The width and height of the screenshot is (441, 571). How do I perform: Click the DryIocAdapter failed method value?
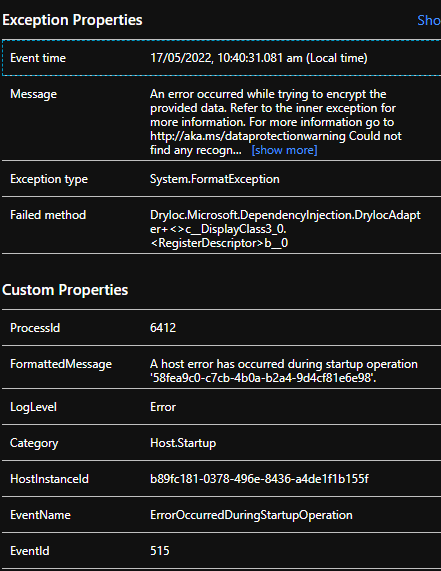click(285, 229)
